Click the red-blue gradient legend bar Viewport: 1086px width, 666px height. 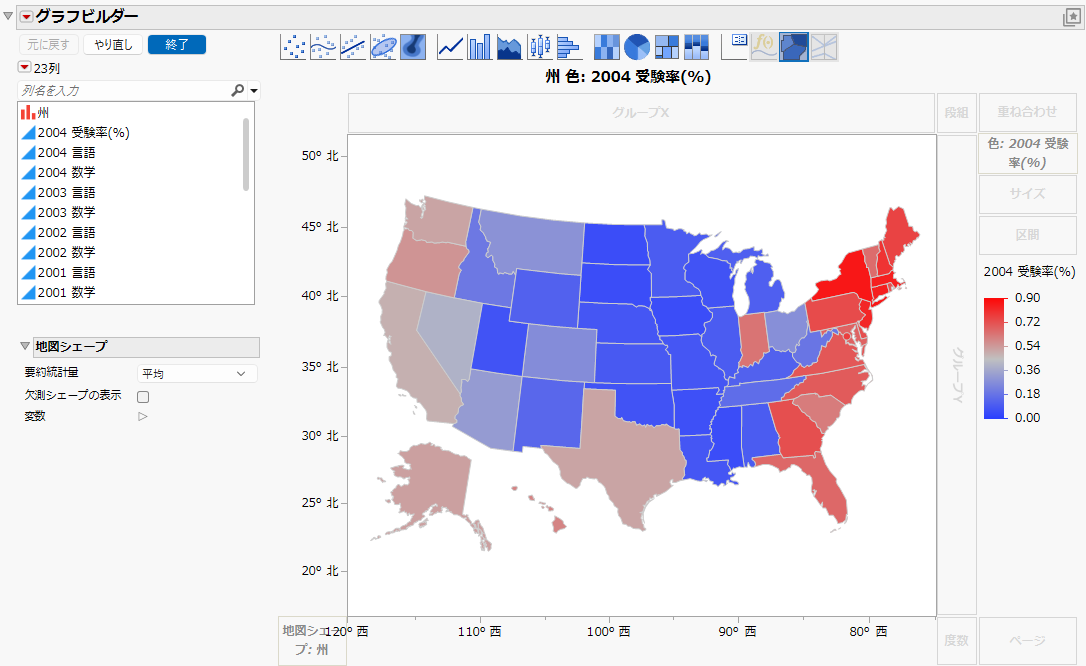995,358
